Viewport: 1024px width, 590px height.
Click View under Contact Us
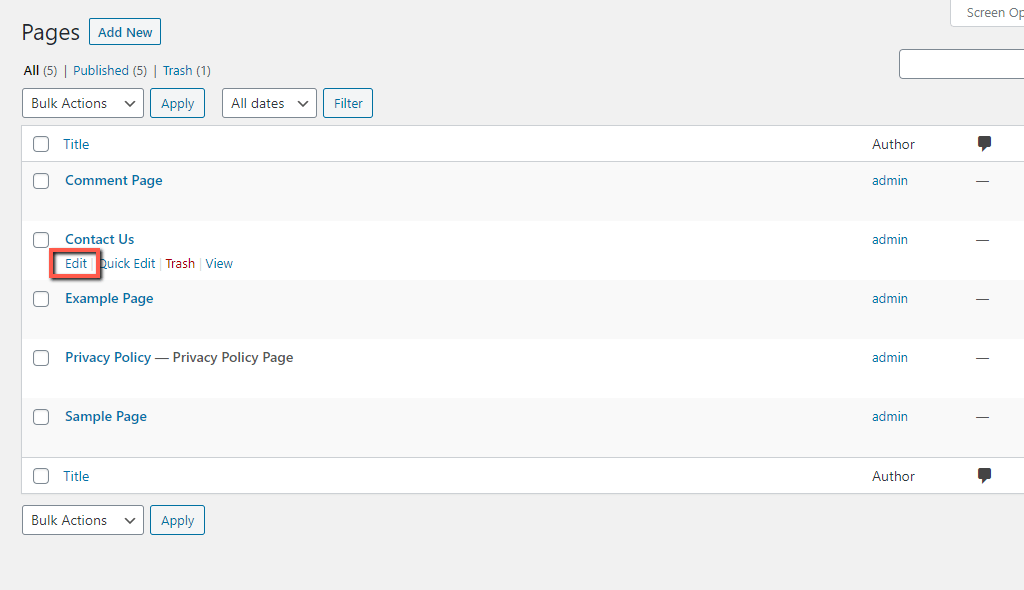click(x=219, y=263)
